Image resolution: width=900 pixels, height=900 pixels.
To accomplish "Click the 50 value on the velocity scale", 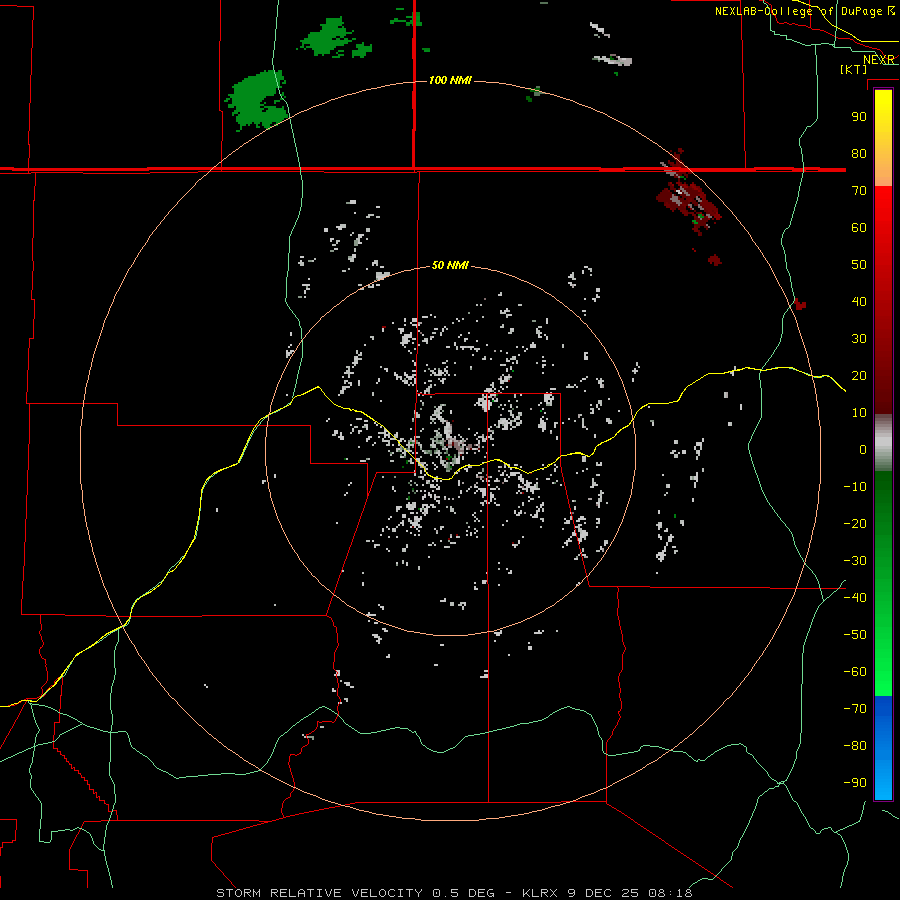I will tap(859, 265).
